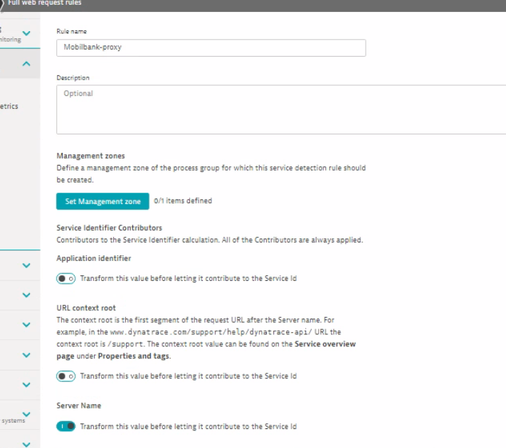This screenshot has width=506, height=448.
Task: Click the transform label under Application identifier
Action: coord(188,278)
